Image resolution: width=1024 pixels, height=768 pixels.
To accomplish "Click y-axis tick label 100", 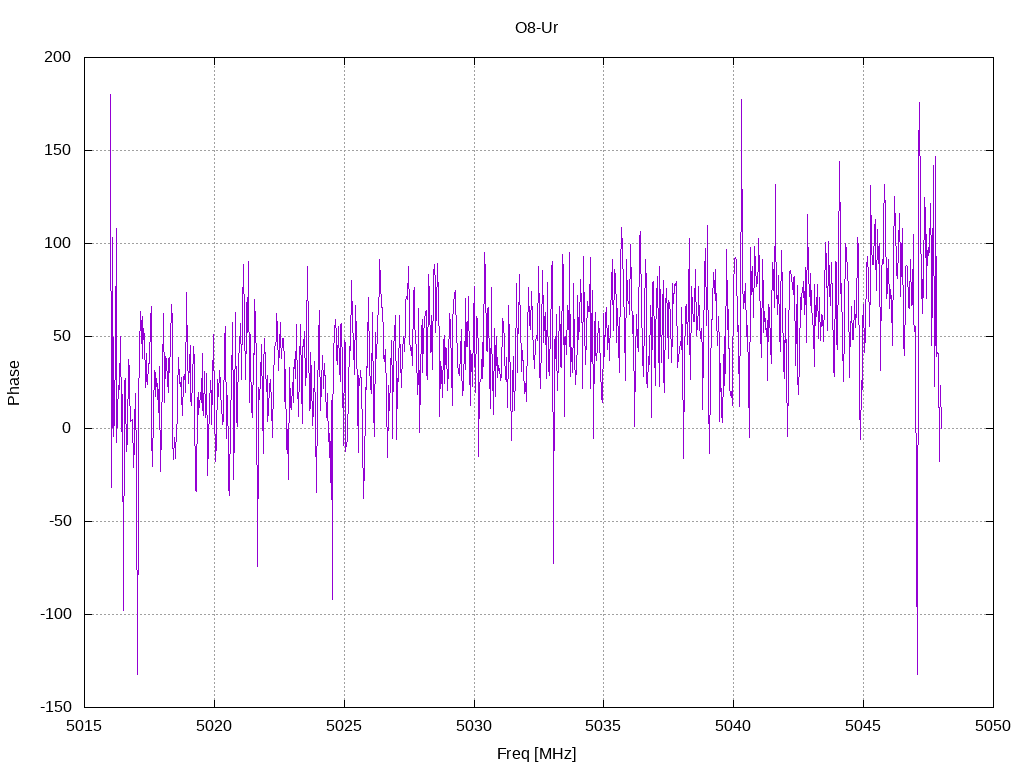I will 57,243.
